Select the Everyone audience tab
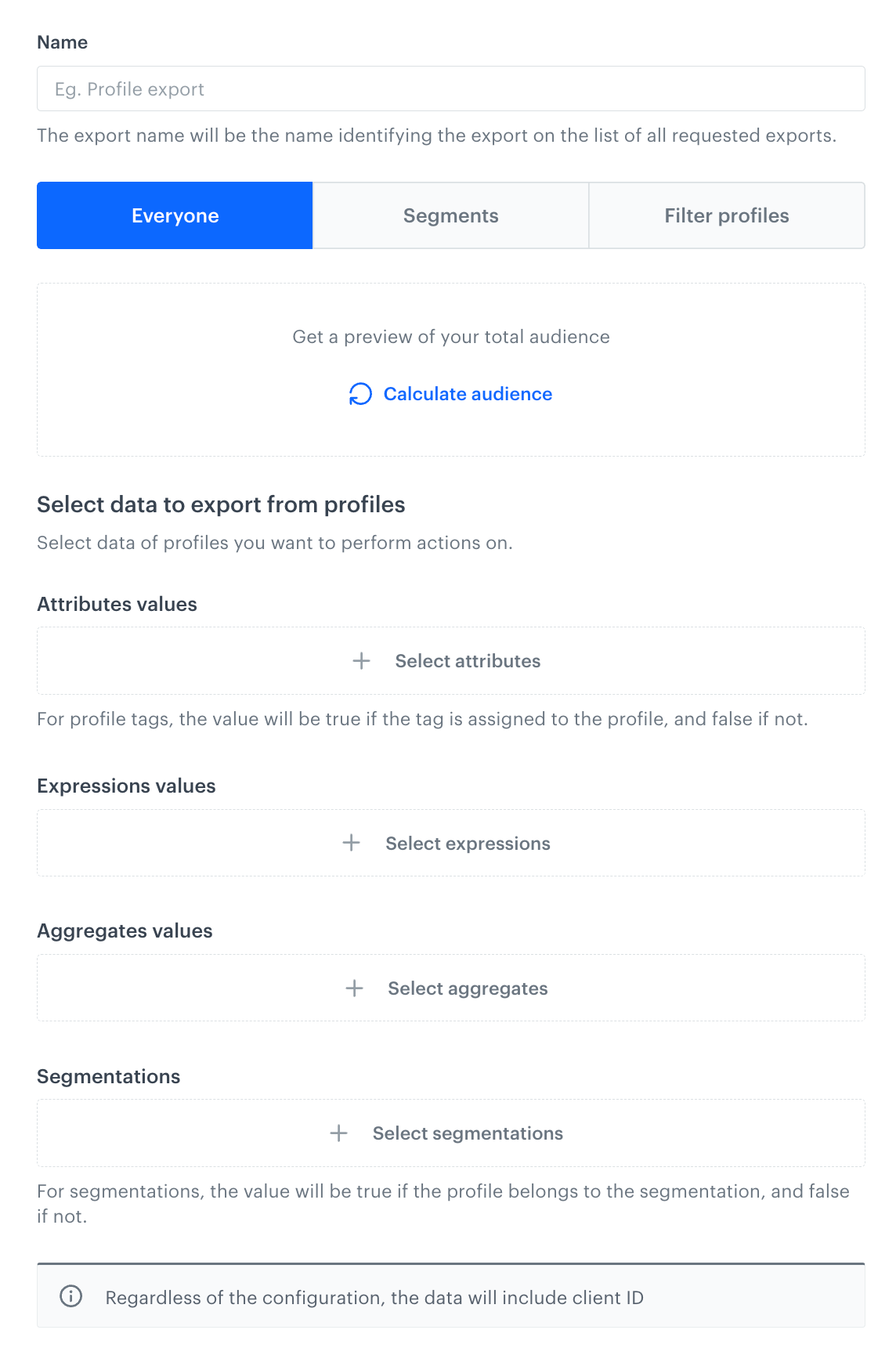This screenshot has height=1366, width=896. pyautogui.click(x=175, y=215)
